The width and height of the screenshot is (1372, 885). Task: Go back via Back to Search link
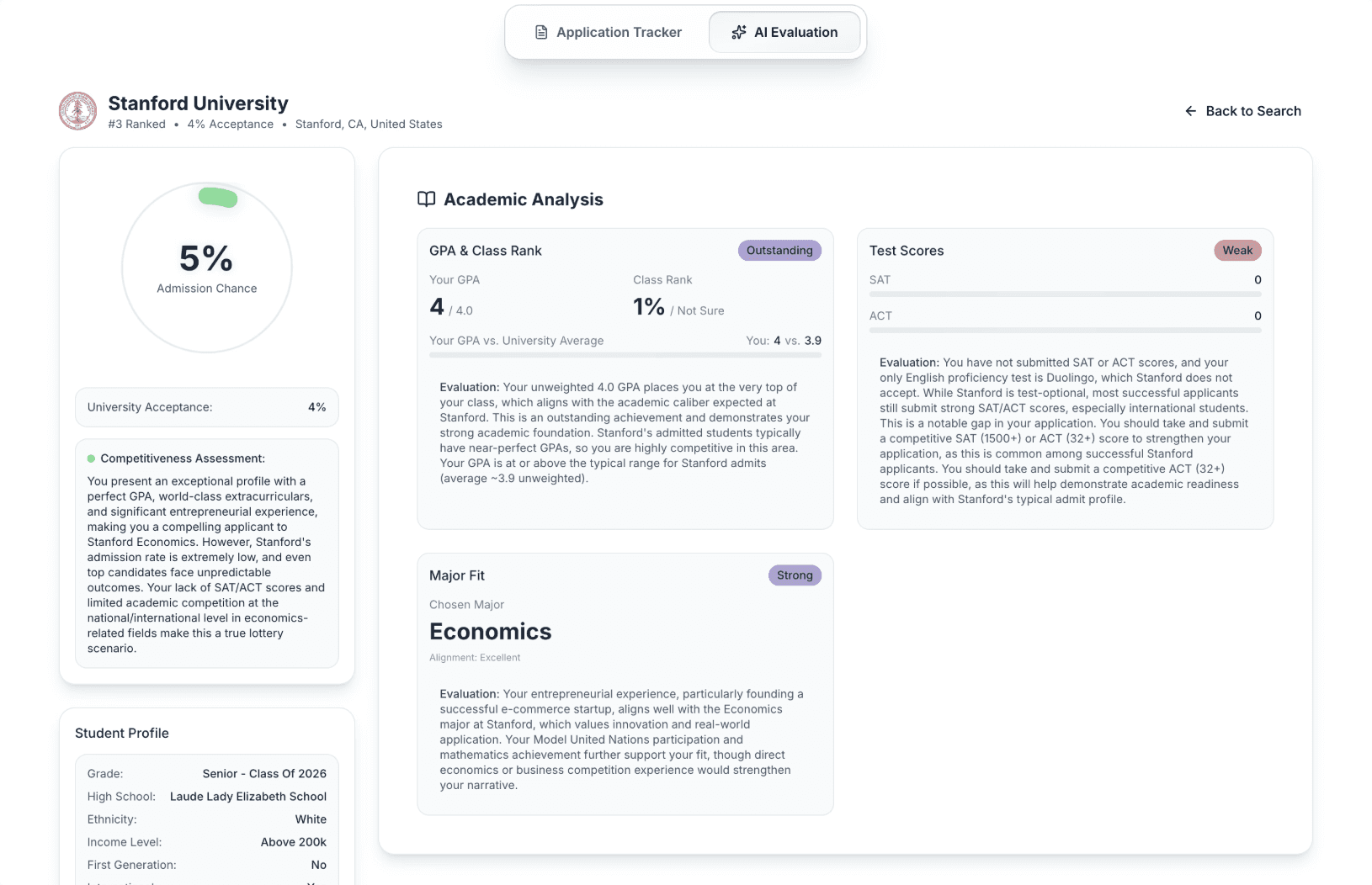1243,111
